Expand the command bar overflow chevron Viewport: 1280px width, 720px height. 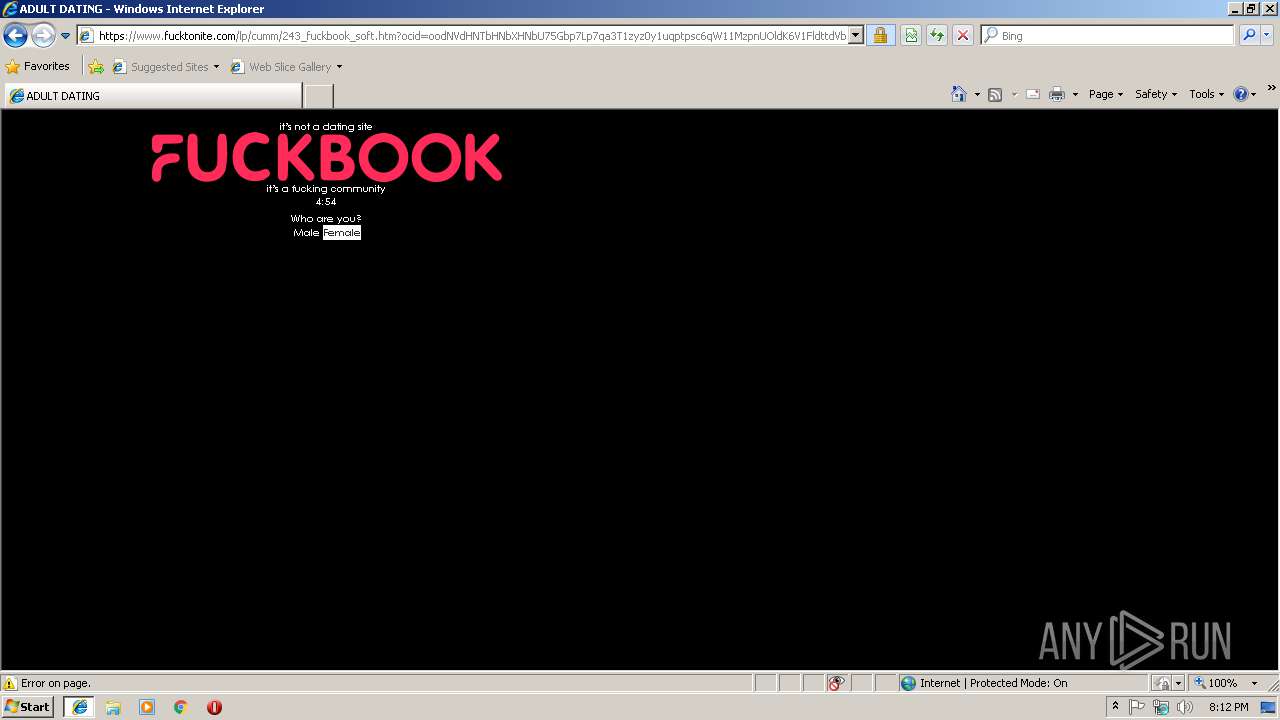click(x=1271, y=89)
